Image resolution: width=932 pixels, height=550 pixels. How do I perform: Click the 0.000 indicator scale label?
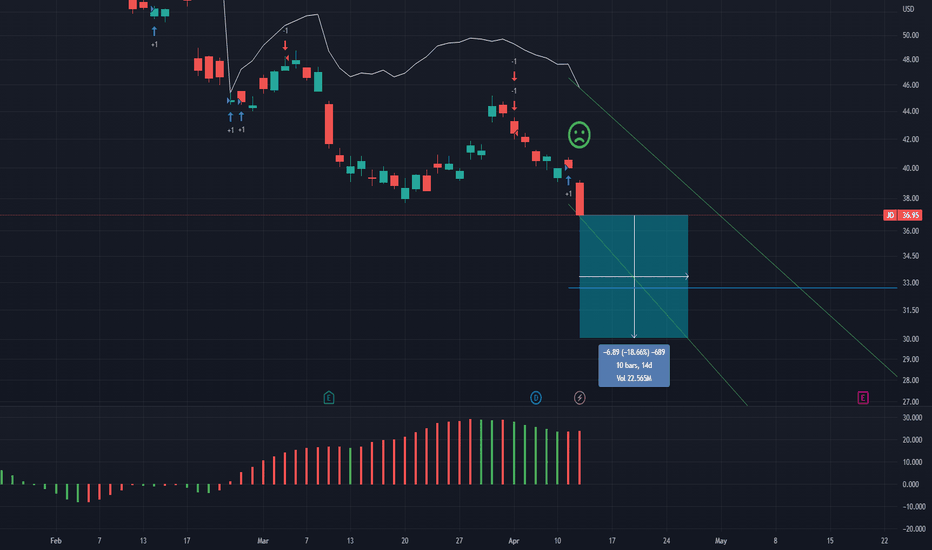point(911,485)
